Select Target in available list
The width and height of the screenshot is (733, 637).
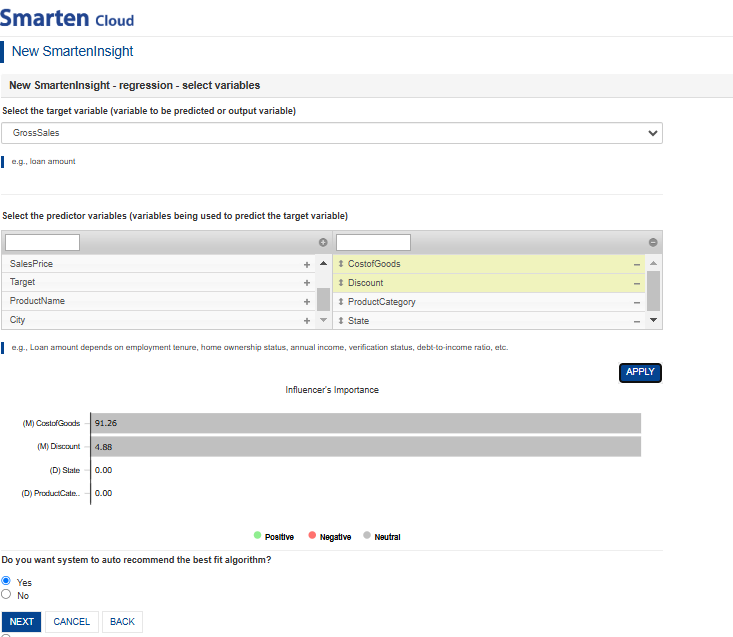point(158,282)
